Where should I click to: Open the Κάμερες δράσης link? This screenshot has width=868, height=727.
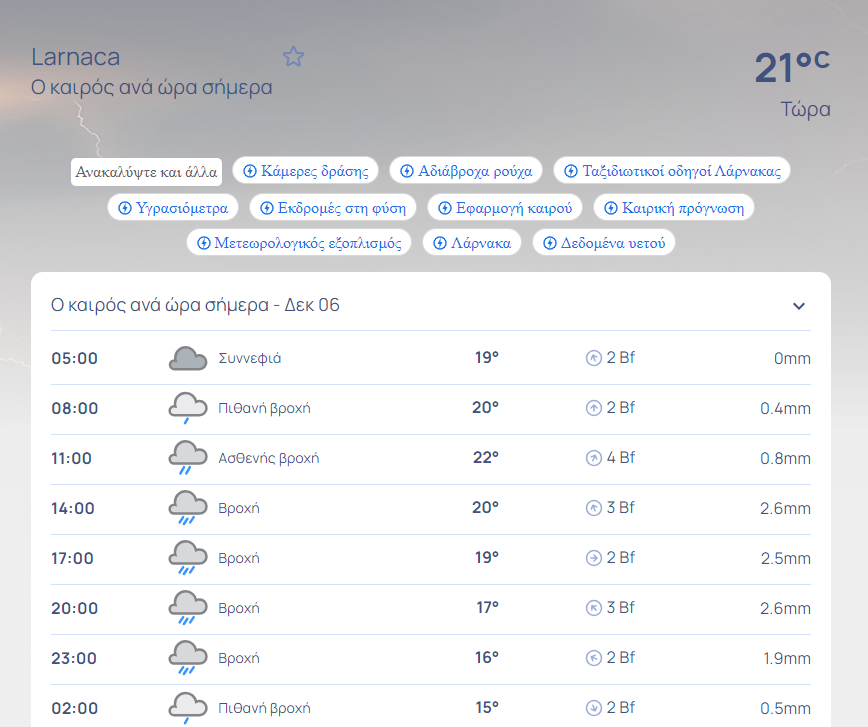coord(306,171)
